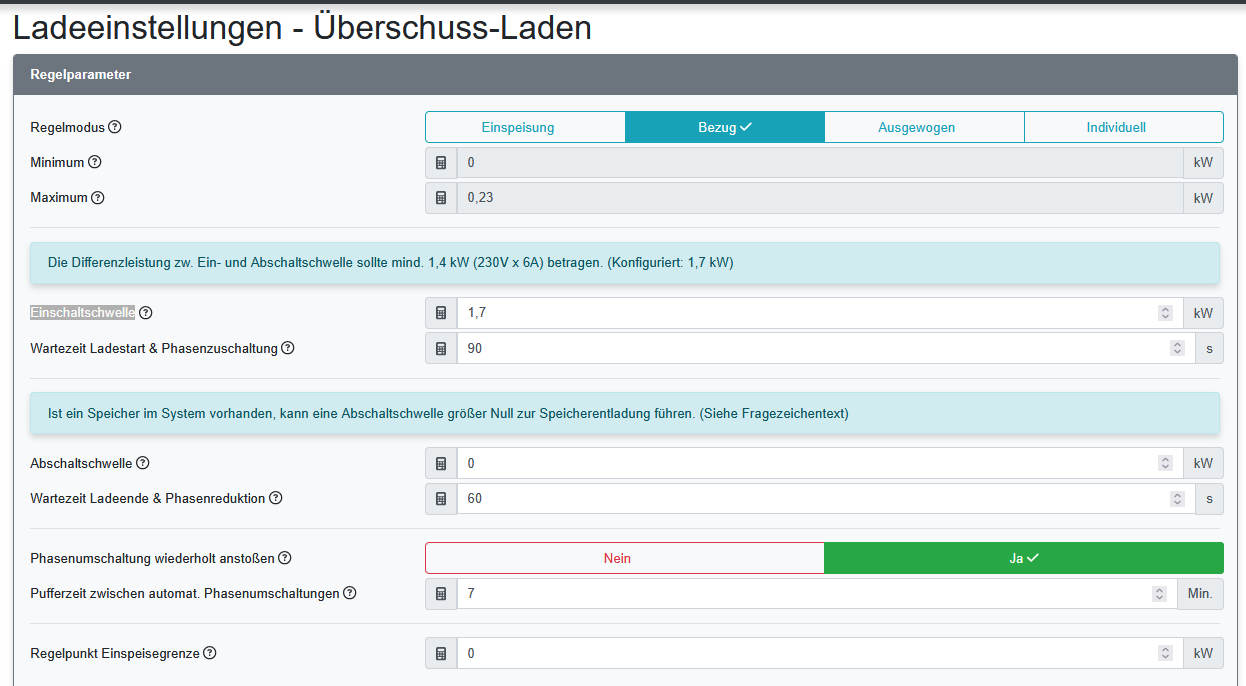Click the Regelparameter section header
Viewport: 1246px width, 686px height.
coord(80,74)
